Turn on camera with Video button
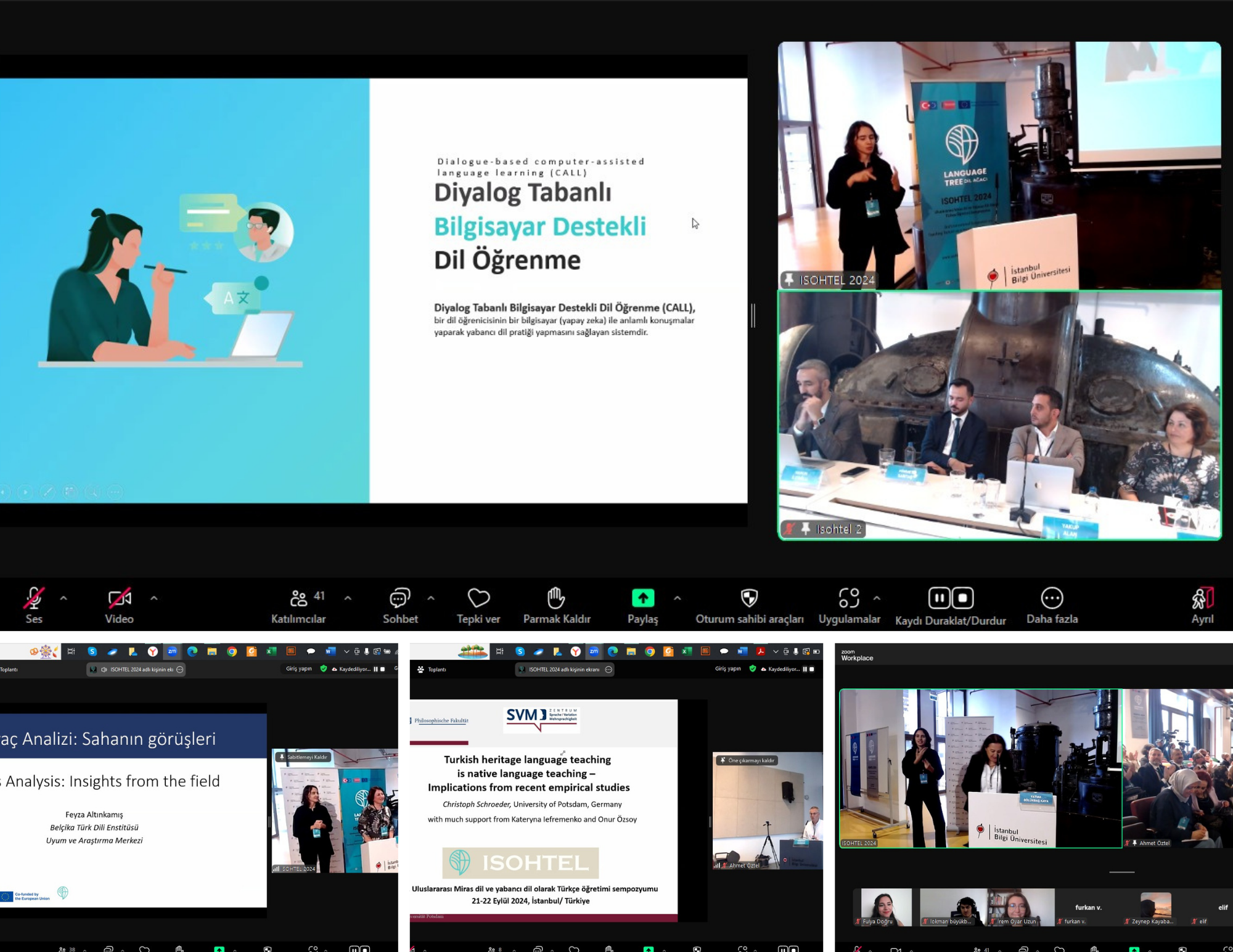 tap(119, 598)
